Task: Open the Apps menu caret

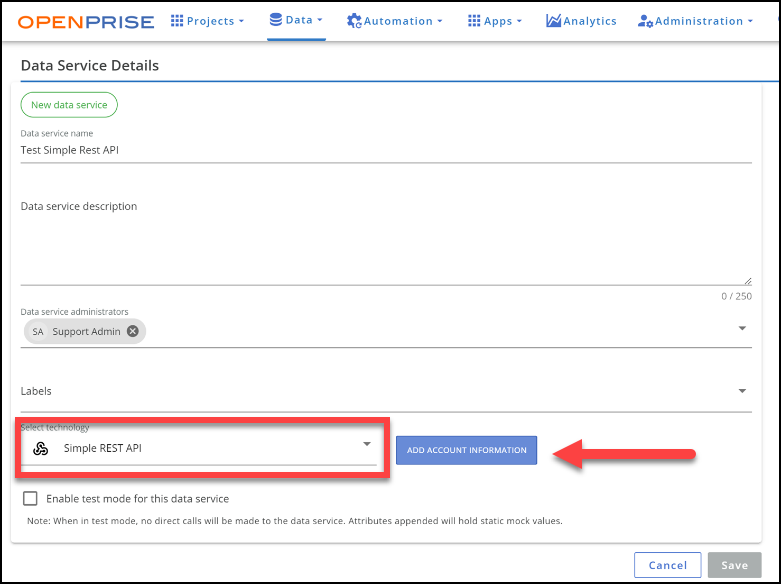Action: tap(519, 21)
